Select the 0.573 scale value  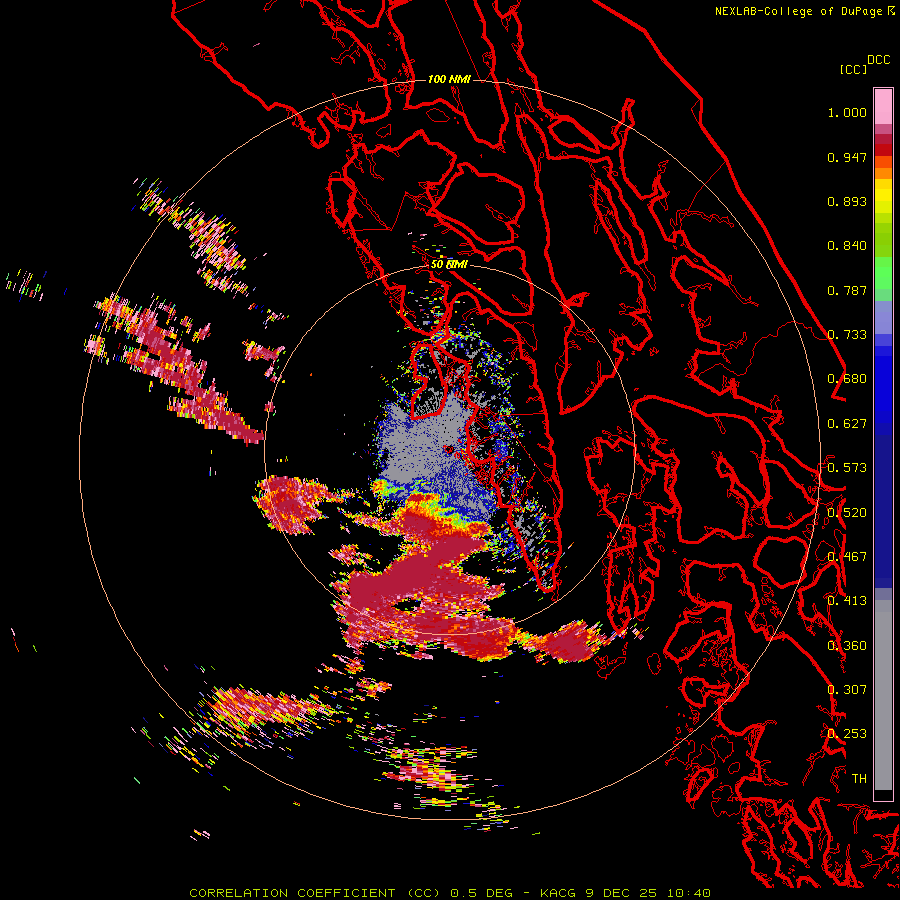click(847, 468)
